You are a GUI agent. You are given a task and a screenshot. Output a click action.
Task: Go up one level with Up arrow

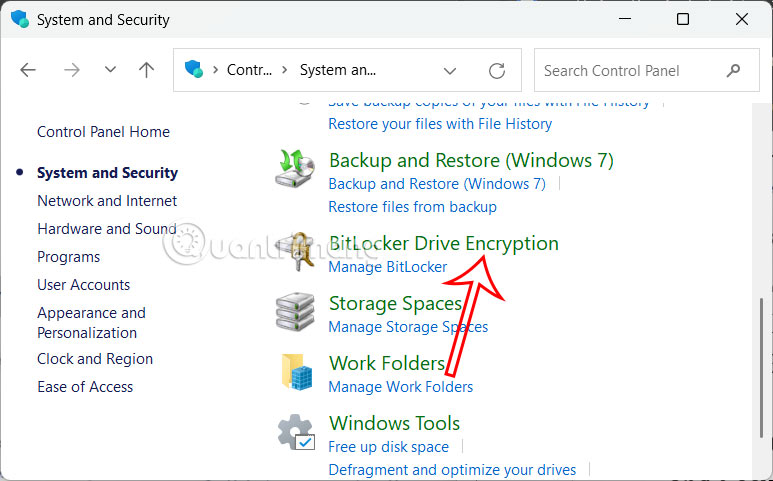pos(147,70)
